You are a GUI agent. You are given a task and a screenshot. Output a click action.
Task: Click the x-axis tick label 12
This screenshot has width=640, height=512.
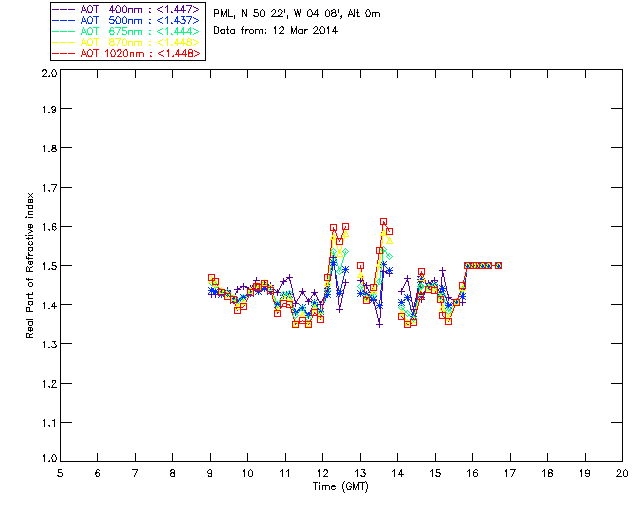pyautogui.click(x=322, y=473)
